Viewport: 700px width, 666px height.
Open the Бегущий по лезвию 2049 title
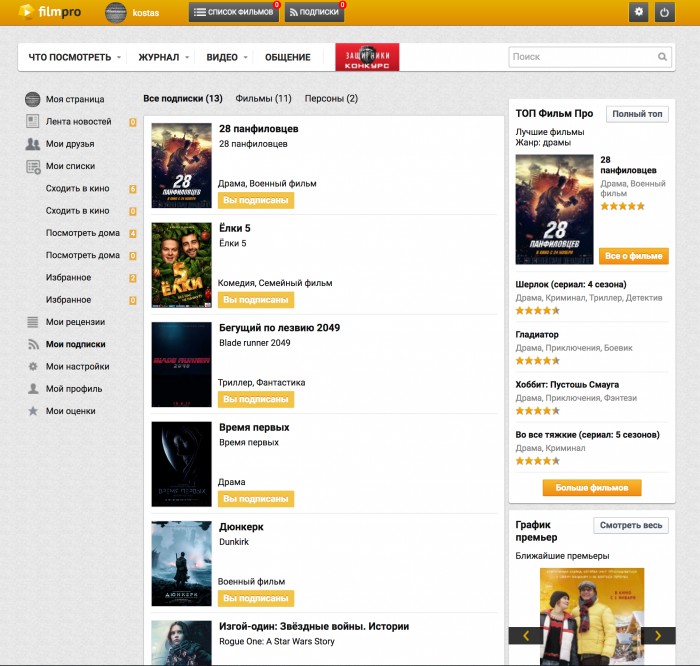point(279,328)
